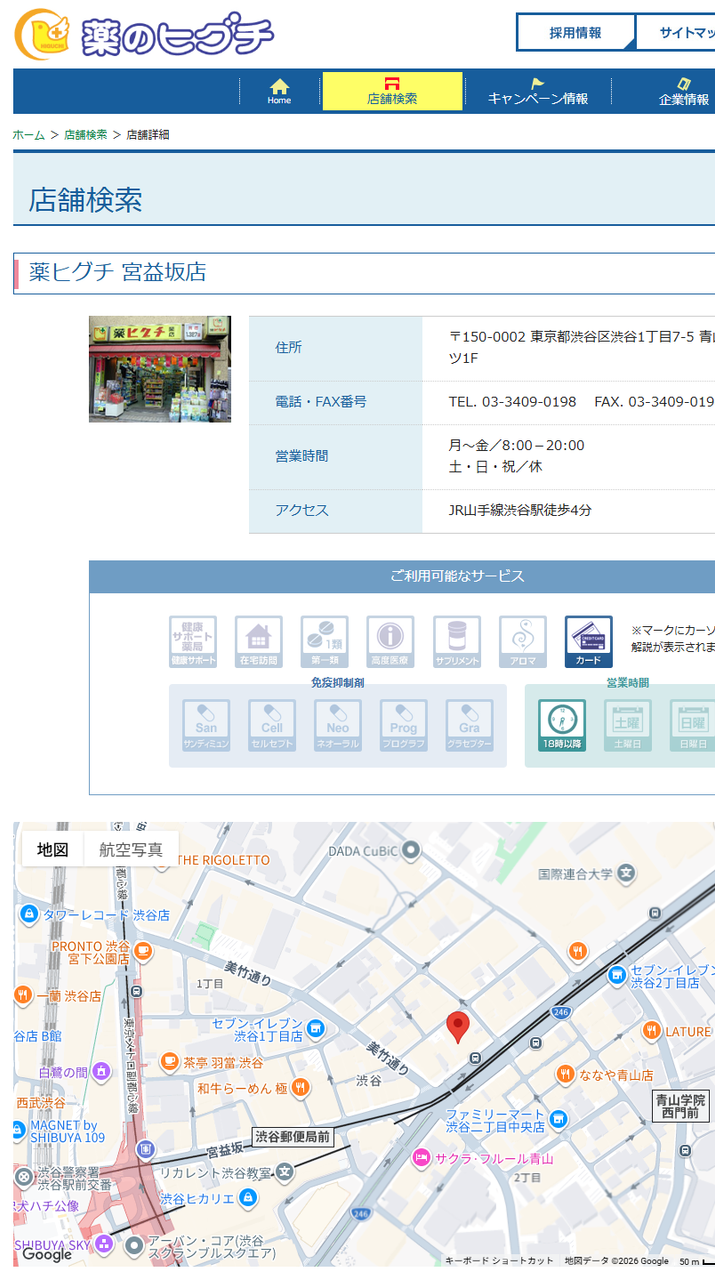Click ご利用可能なサービス panel header

pos(402,577)
